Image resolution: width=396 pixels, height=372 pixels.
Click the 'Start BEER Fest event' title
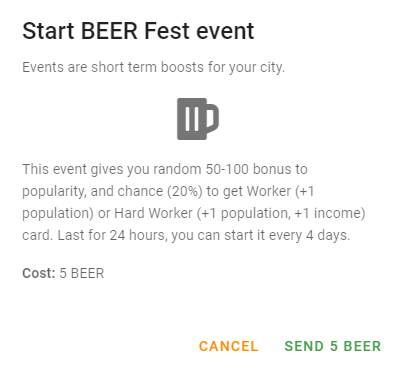138,31
